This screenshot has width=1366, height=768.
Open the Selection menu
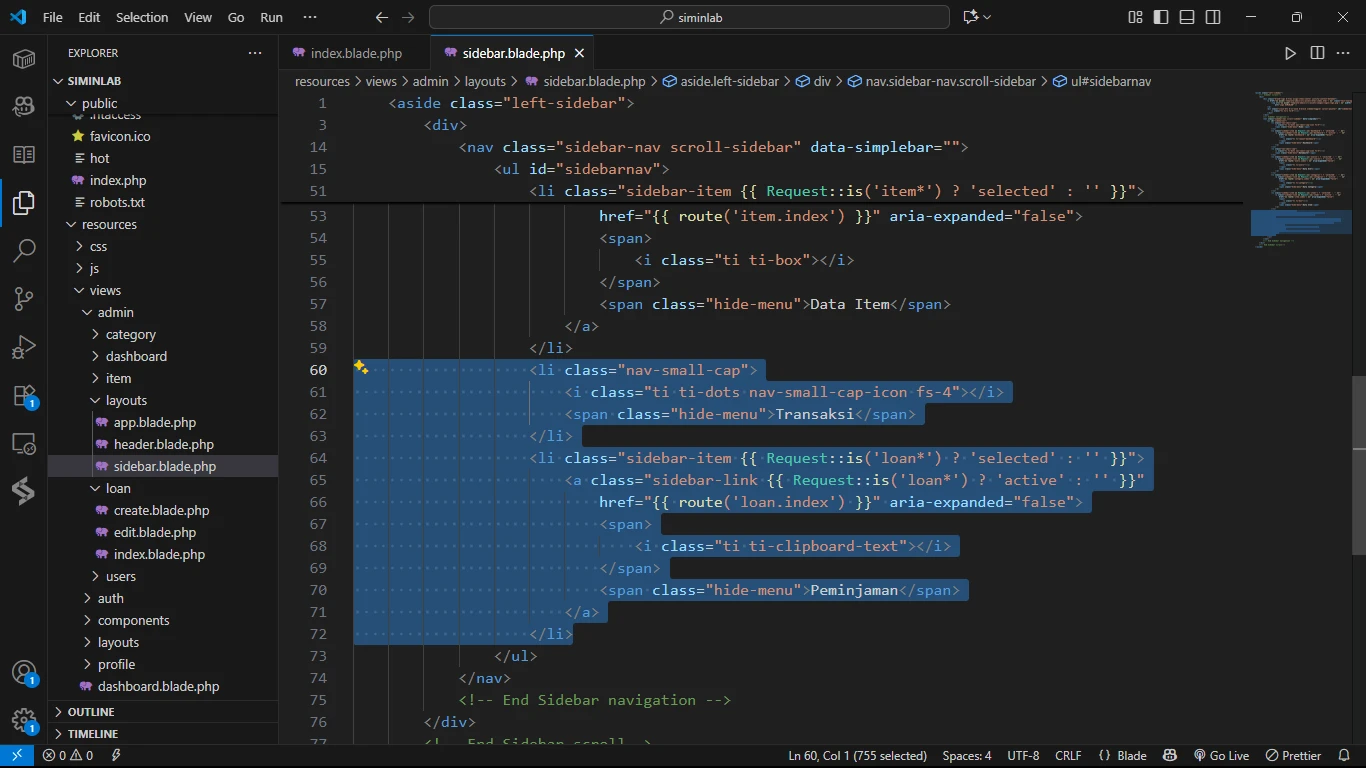[x=142, y=17]
